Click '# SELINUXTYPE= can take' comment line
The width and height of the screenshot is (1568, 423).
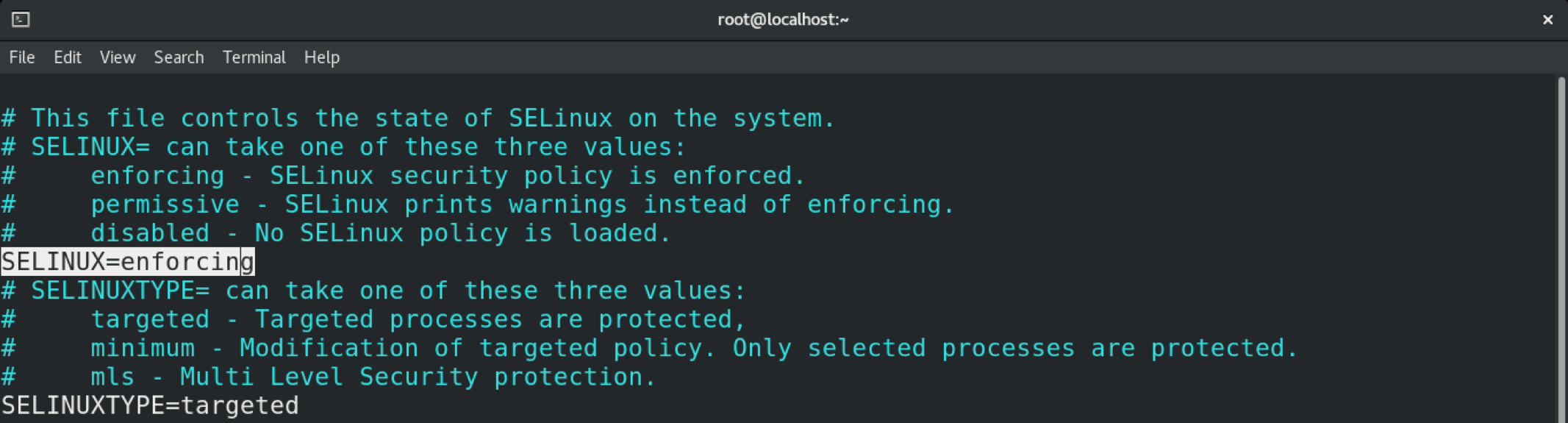[373, 291]
